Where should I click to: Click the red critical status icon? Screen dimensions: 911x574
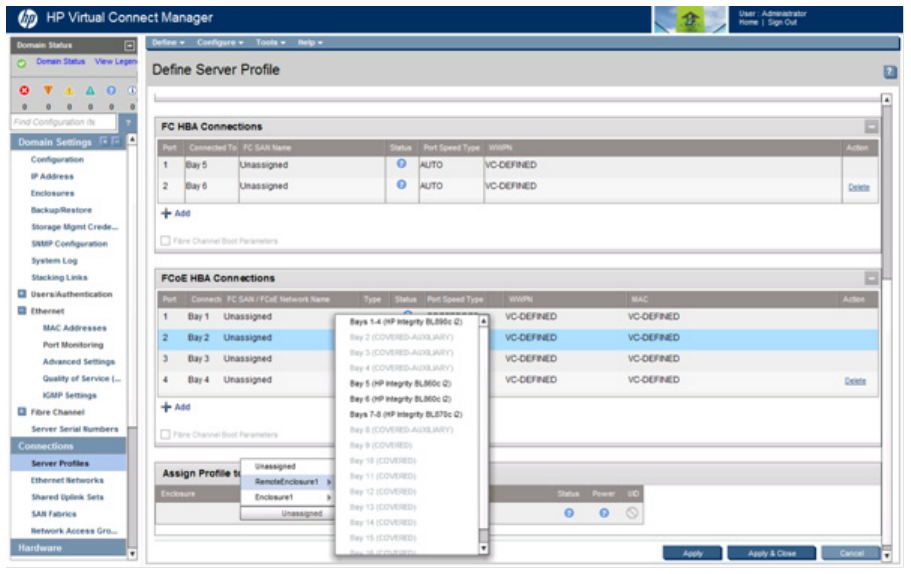pos(22,90)
